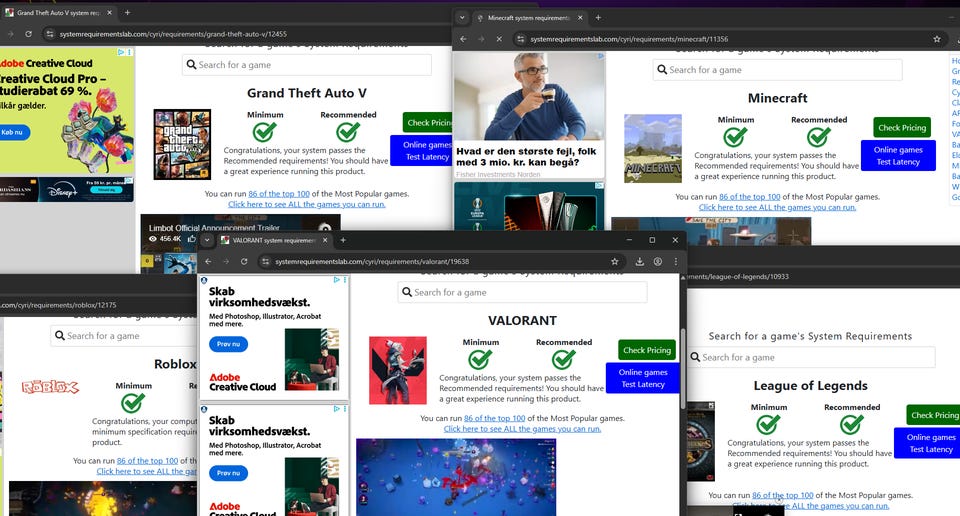Viewport: 960px width, 516px height.
Task: Open 86 of the top 100 link in Roblox window
Action: point(147,461)
